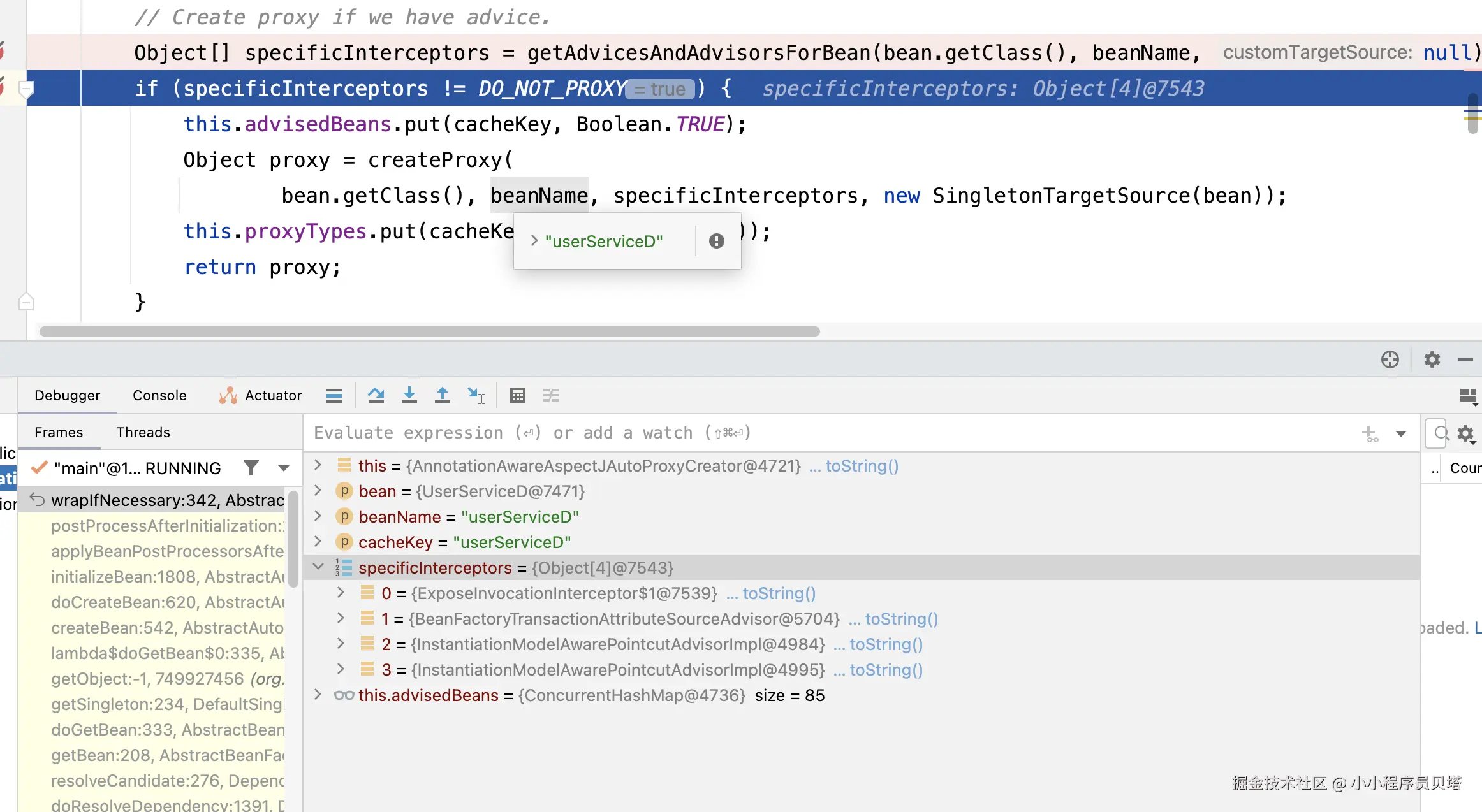Click the Step Into debugger icon
This screenshot has width=1482, height=812.
coord(409,395)
